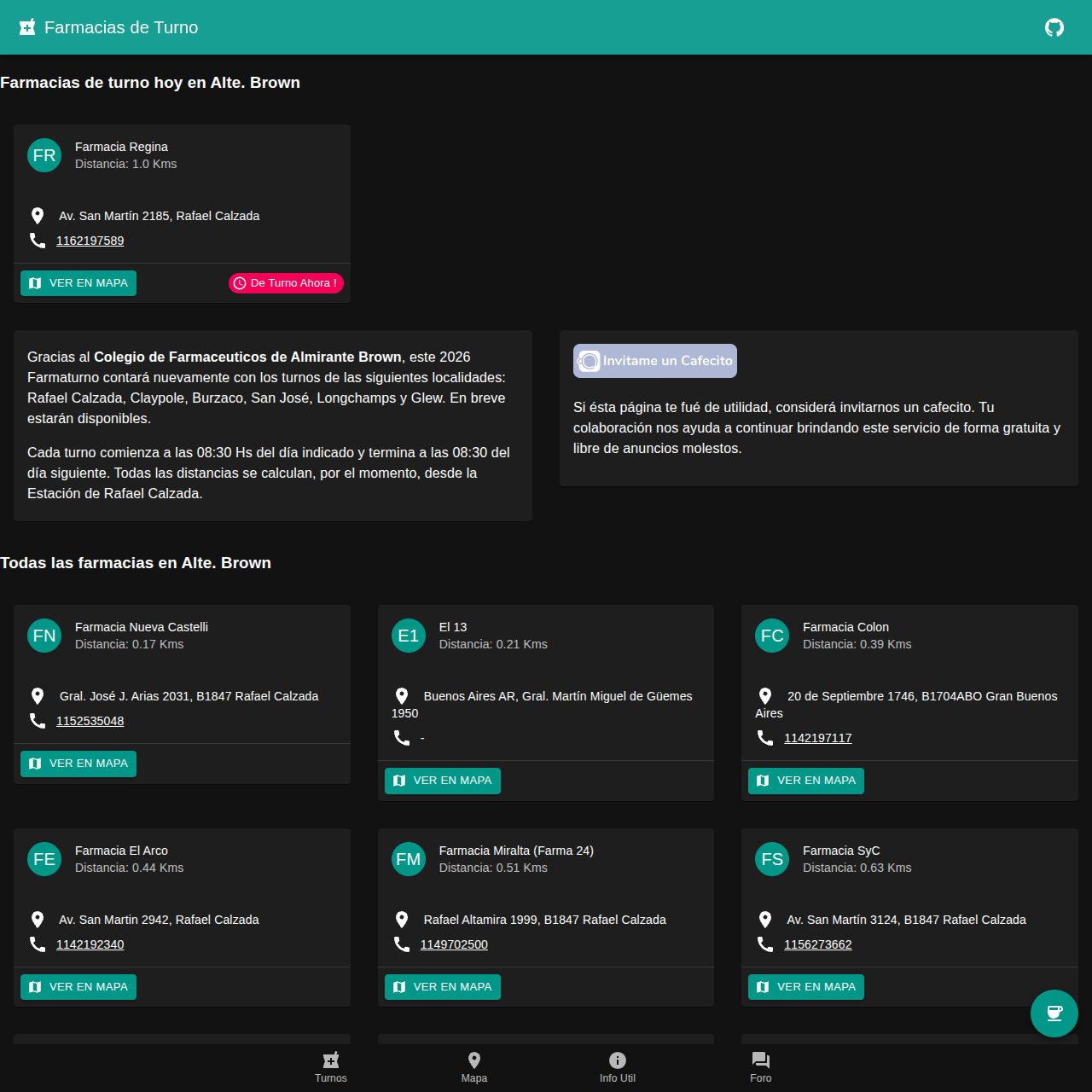Screen dimensions: 1092x1092
Task: Click the phone icon for Nueva Castelli
Action: [x=38, y=721]
